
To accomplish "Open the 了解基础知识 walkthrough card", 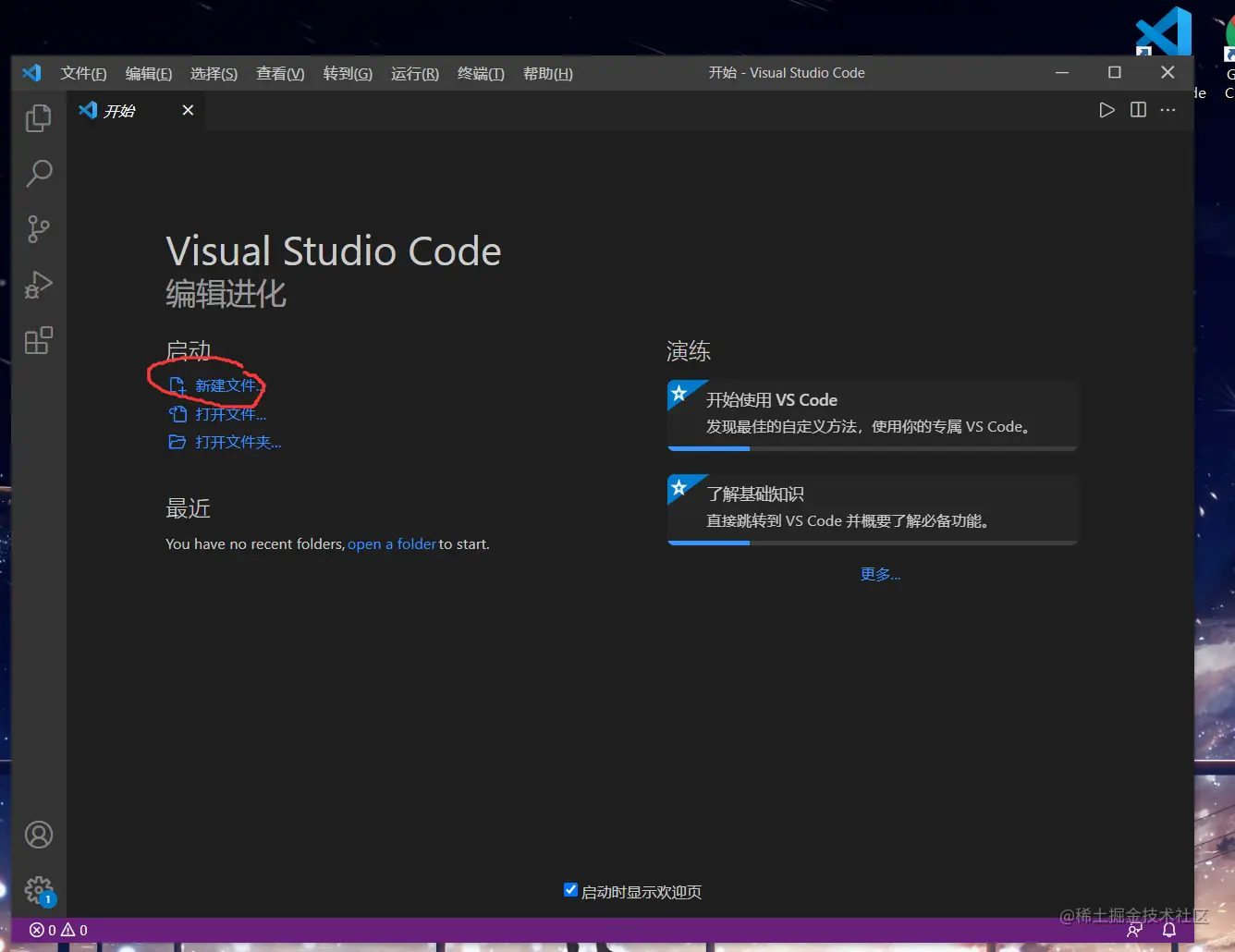I will 873,508.
